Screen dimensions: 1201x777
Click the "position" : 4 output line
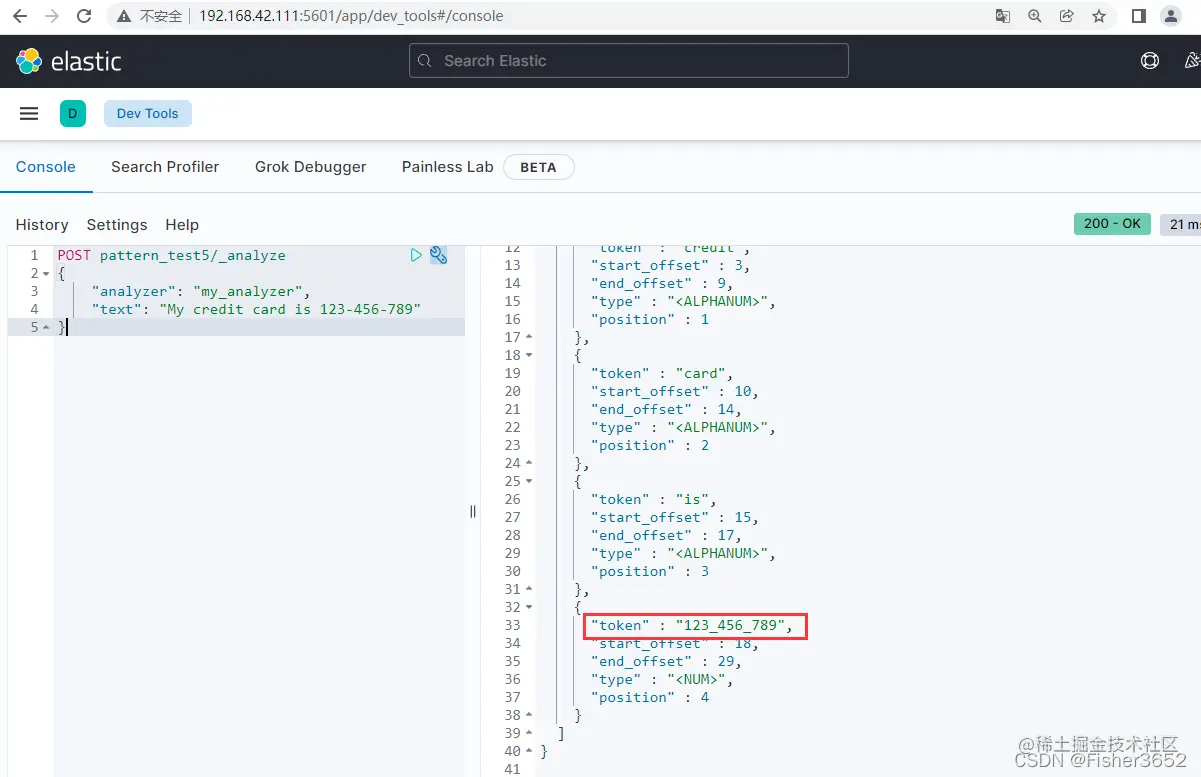(649, 698)
